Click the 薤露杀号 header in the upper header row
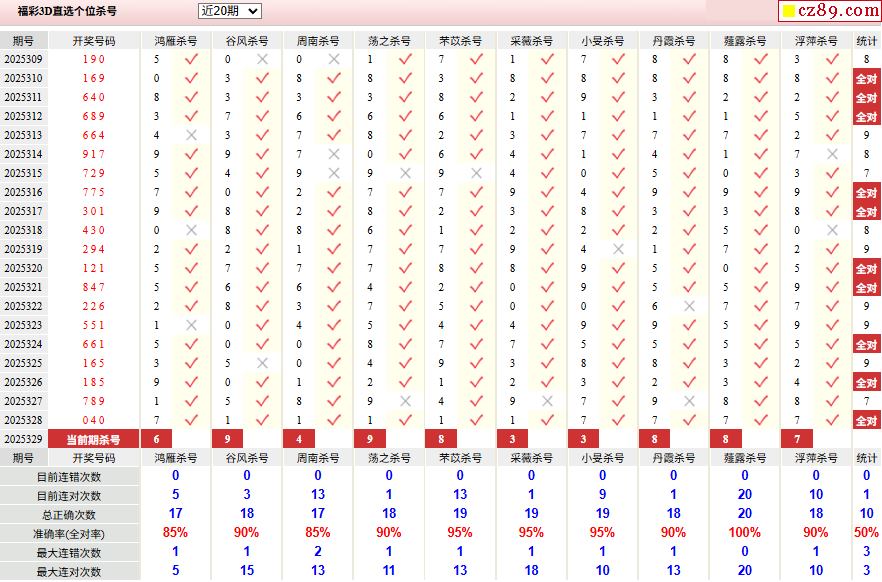Screen dimensions: 882x582 (745, 41)
